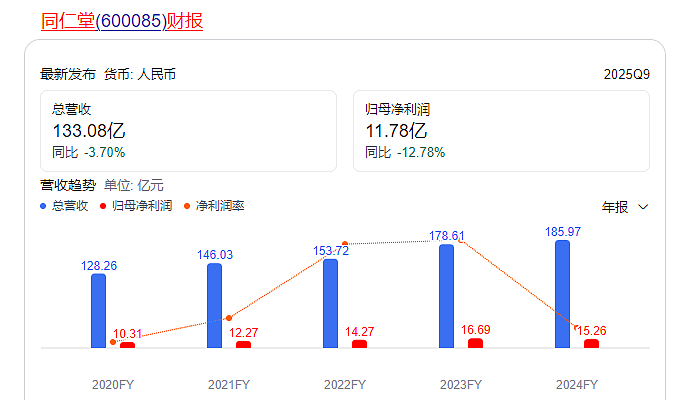Click the 2023FY net margin line point
This screenshot has height=400, width=675.
click(461, 241)
